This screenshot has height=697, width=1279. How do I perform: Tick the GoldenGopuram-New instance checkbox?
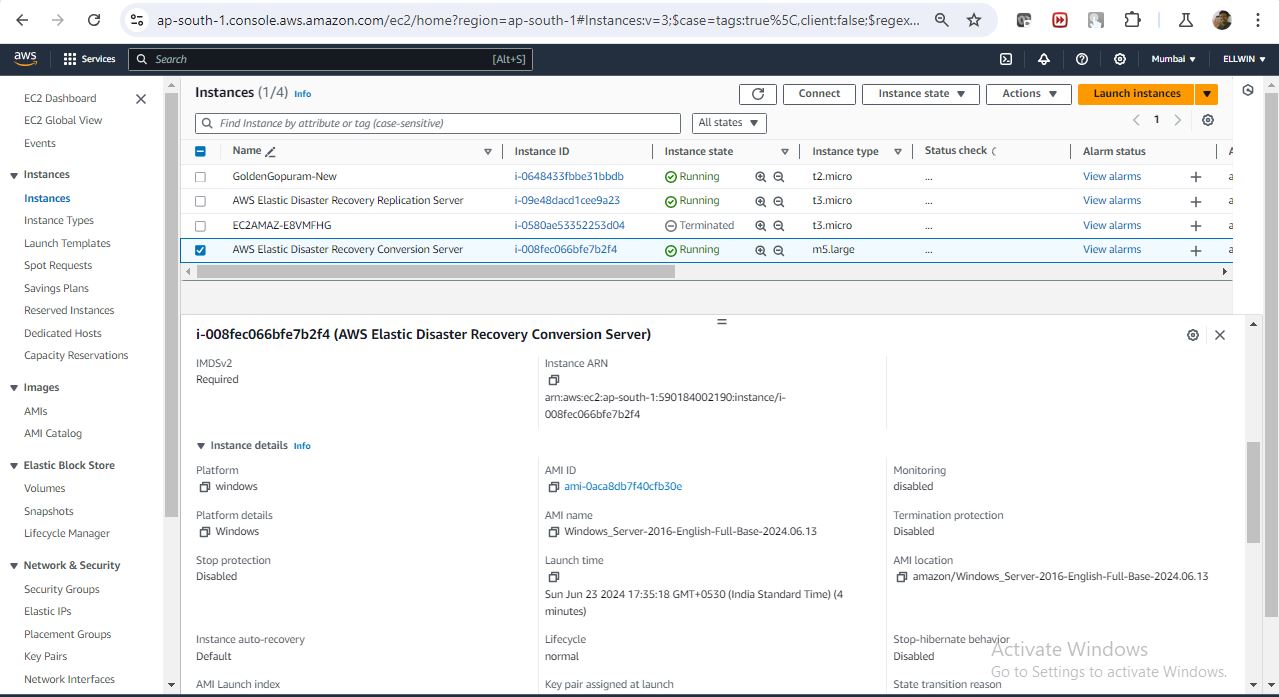[x=200, y=177]
